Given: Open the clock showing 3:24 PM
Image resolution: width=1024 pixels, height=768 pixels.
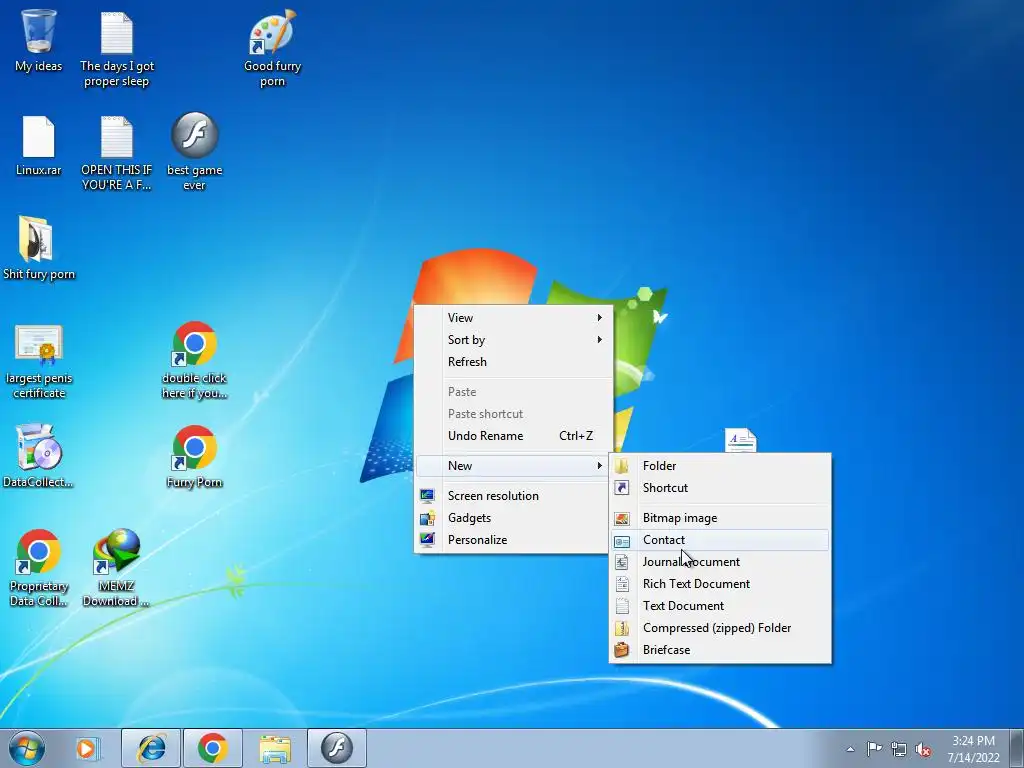Looking at the screenshot, I should click(973, 749).
